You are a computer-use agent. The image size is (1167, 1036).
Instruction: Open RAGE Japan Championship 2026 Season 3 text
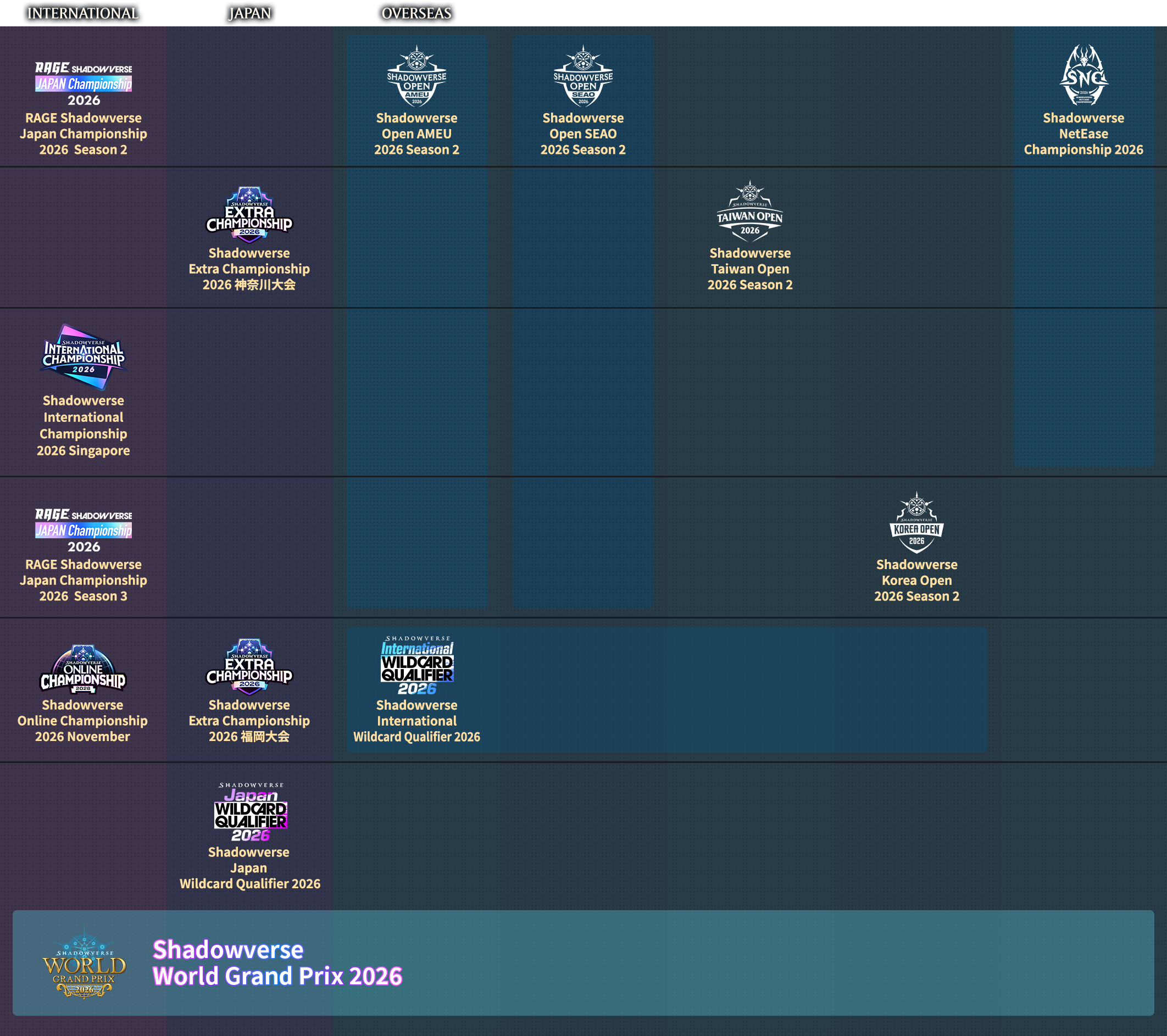click(x=84, y=580)
